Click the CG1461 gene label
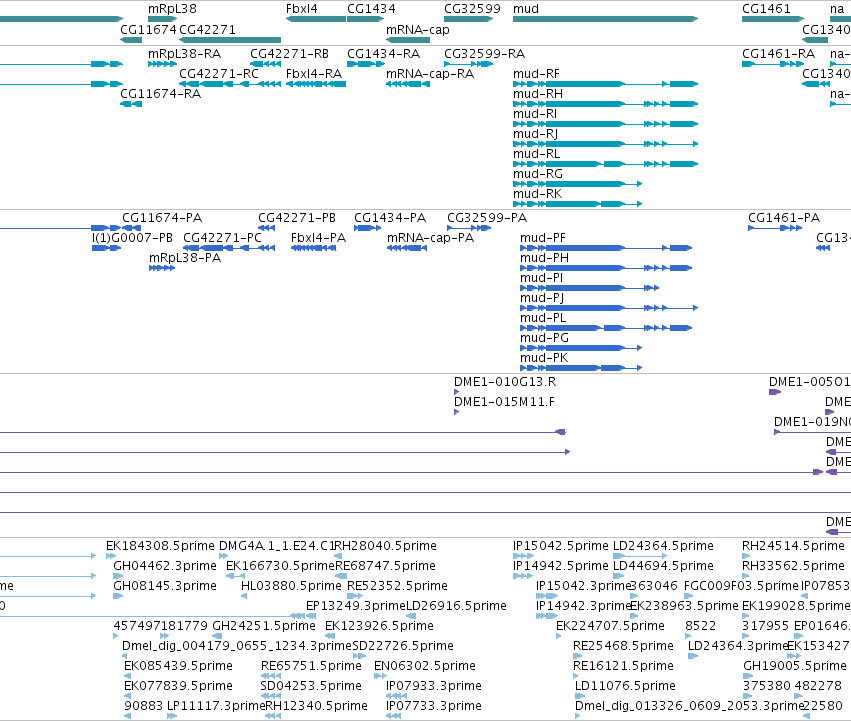 click(766, 9)
